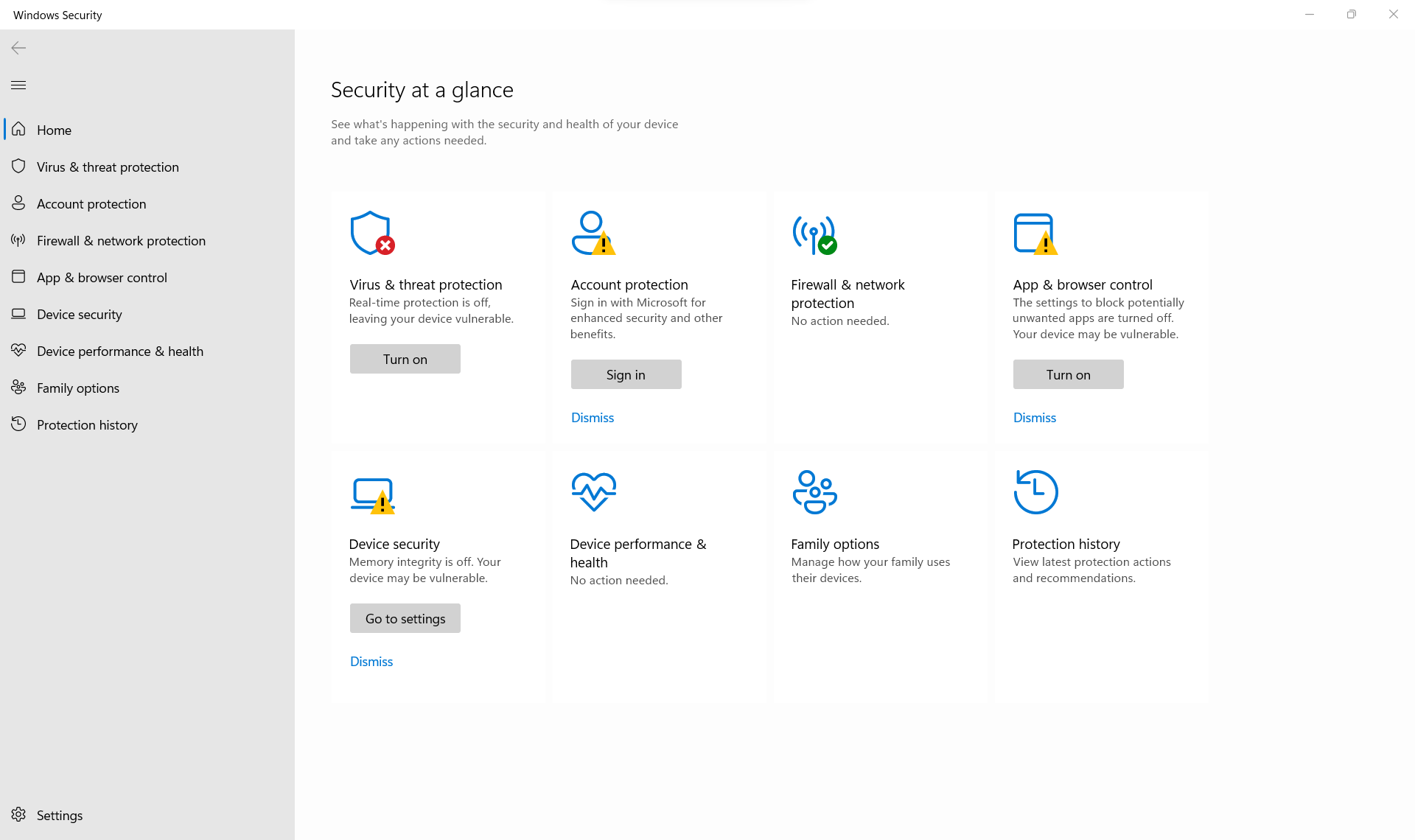Click the Device security laptop warning icon

(x=372, y=495)
